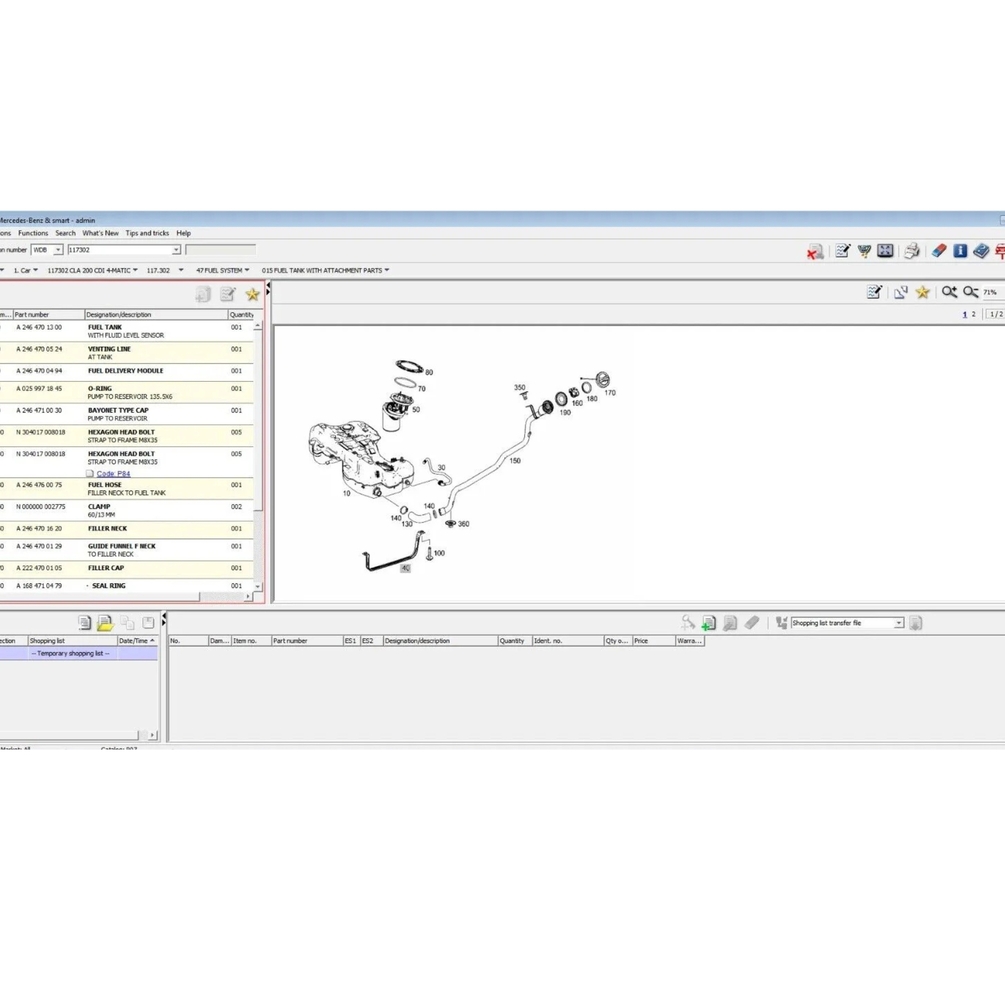This screenshot has height=1005, width=1005.
Task: Select the VENTING LINE part row
Action: [x=126, y=353]
